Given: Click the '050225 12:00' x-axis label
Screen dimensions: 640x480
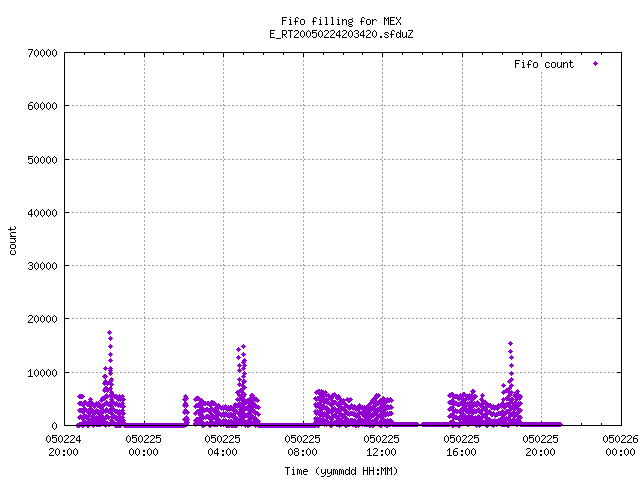Looking at the screenshot, I should pos(382,446).
